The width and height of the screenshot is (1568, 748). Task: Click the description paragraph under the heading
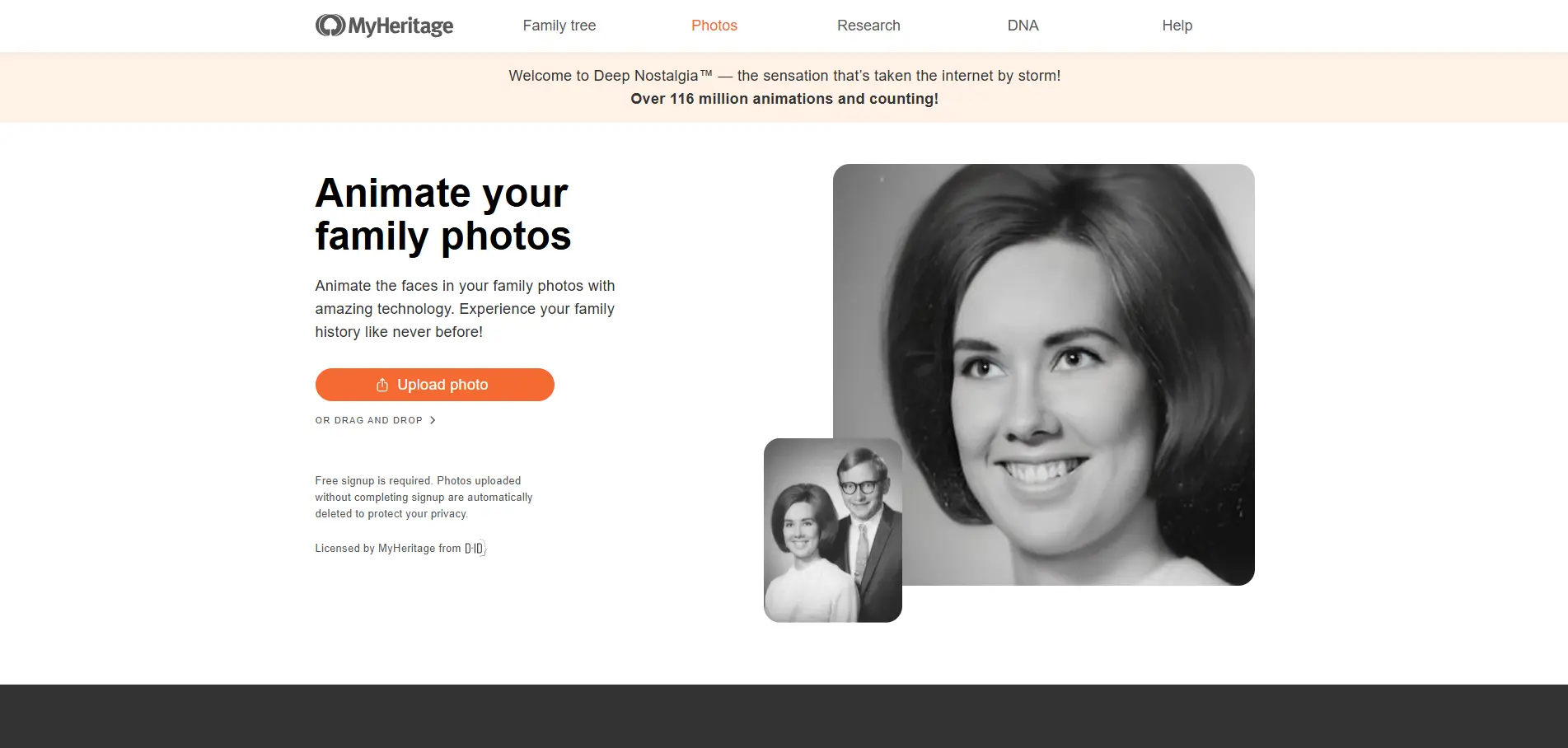465,309
